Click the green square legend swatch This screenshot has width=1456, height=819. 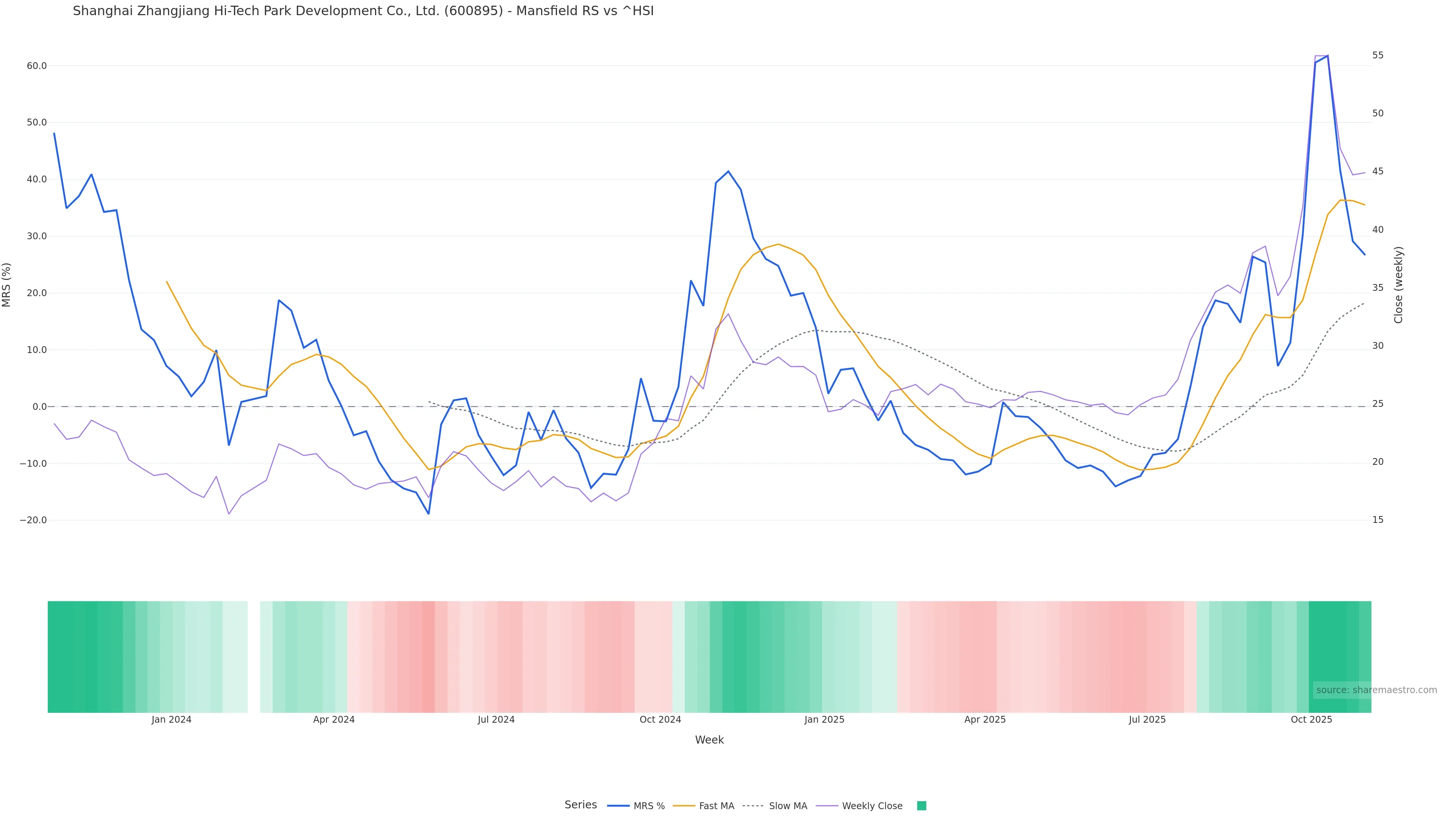(x=921, y=806)
